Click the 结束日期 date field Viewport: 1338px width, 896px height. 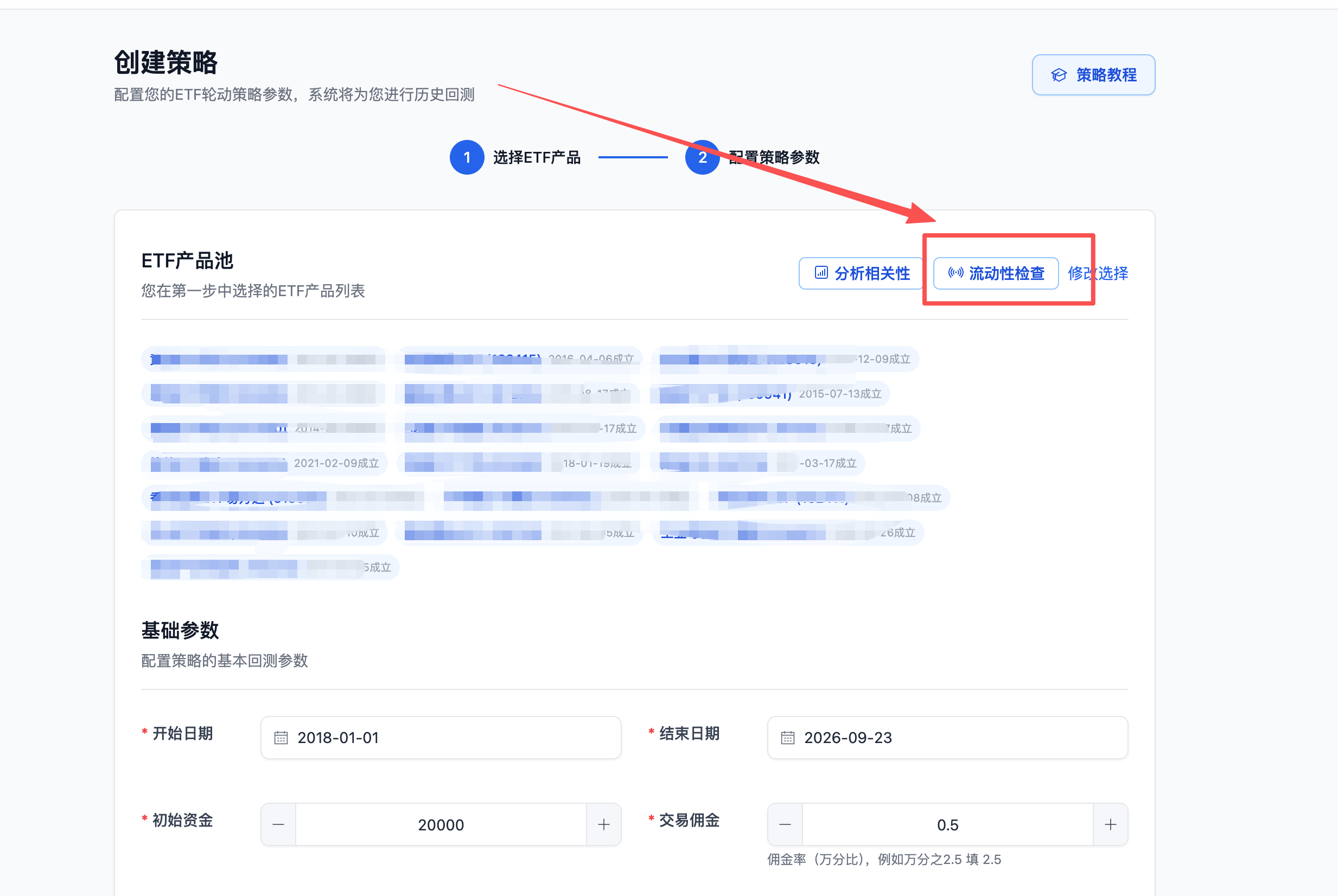click(947, 737)
